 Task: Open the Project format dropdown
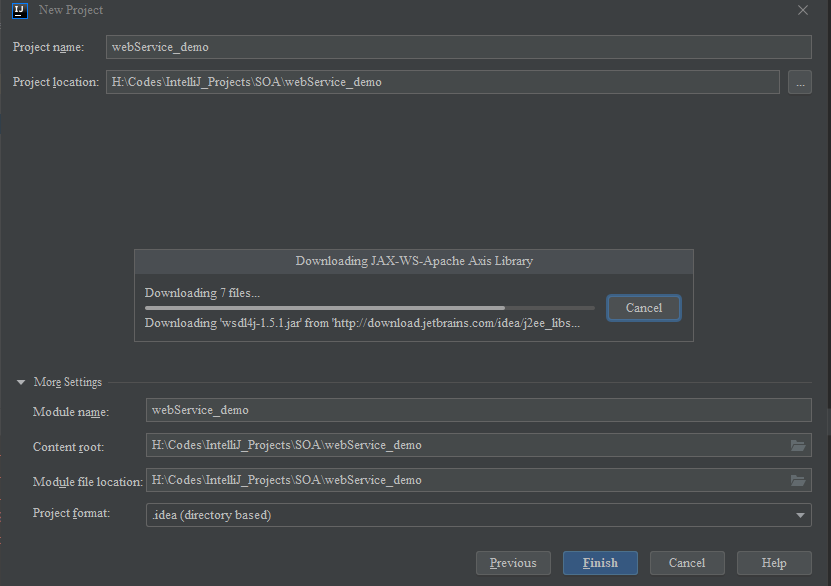pyautogui.click(x=479, y=515)
